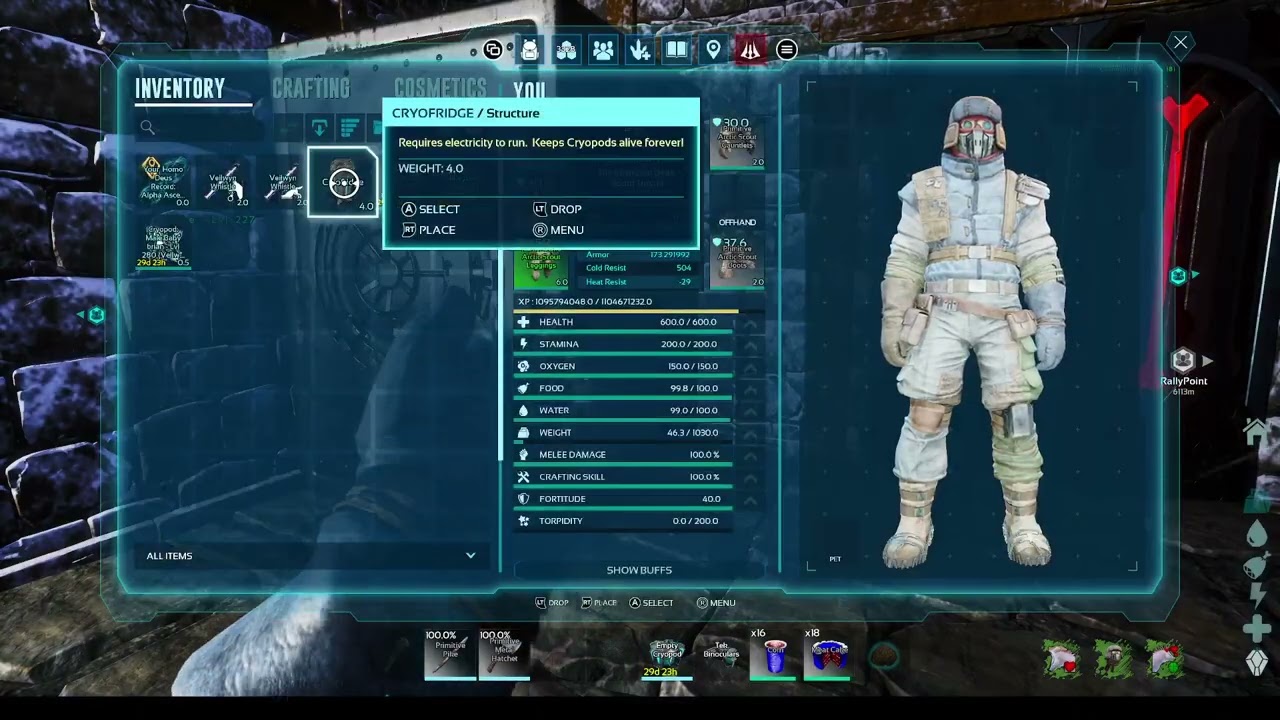Click the transfer-all down arrow icon
Viewport: 1280px width, 720px height.
319,127
